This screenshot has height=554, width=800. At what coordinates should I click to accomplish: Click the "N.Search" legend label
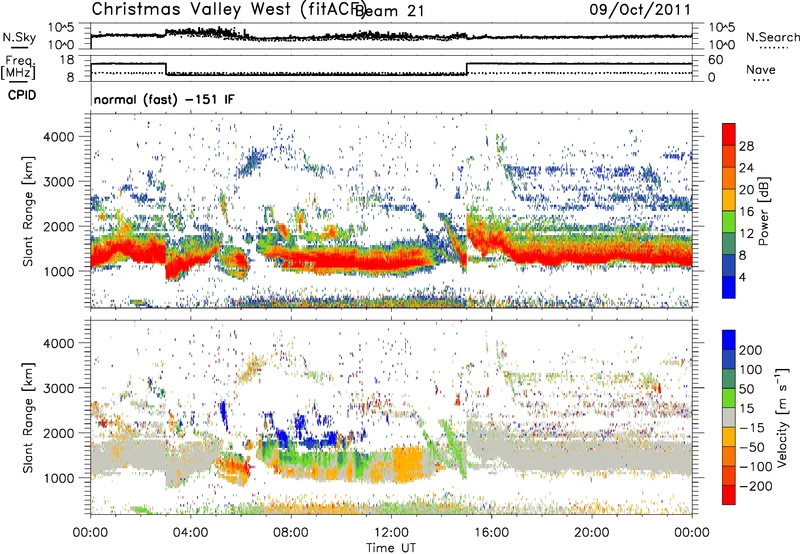772,37
